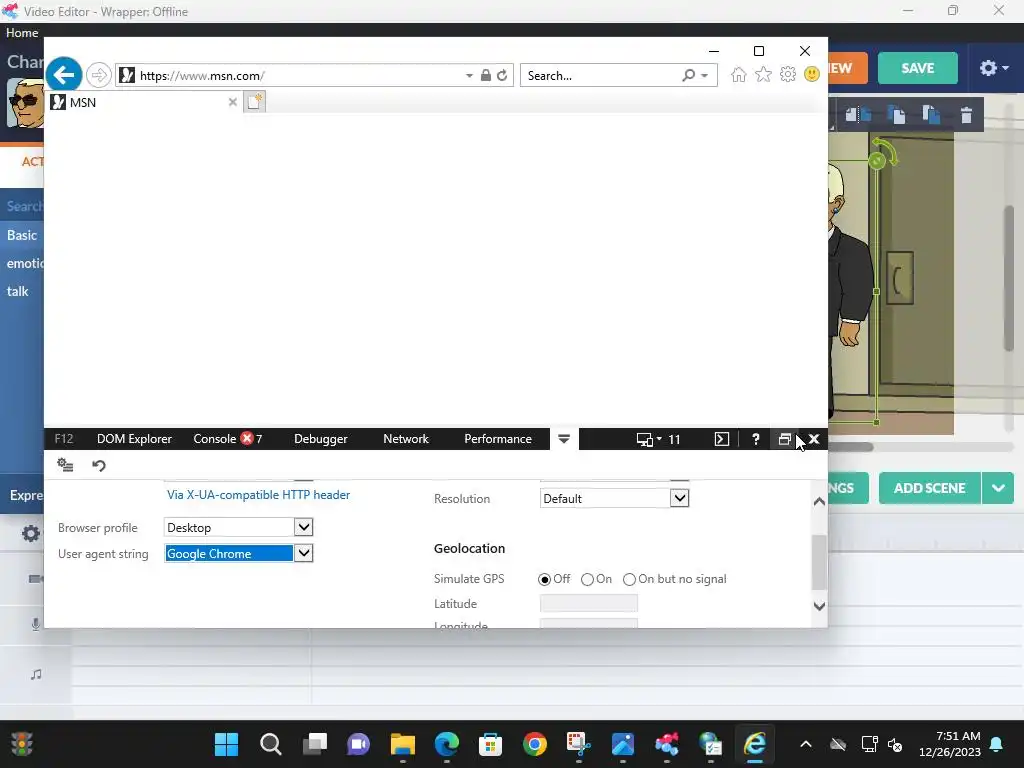This screenshot has height=768, width=1024.
Task: Click the SAVE button
Action: [918, 68]
